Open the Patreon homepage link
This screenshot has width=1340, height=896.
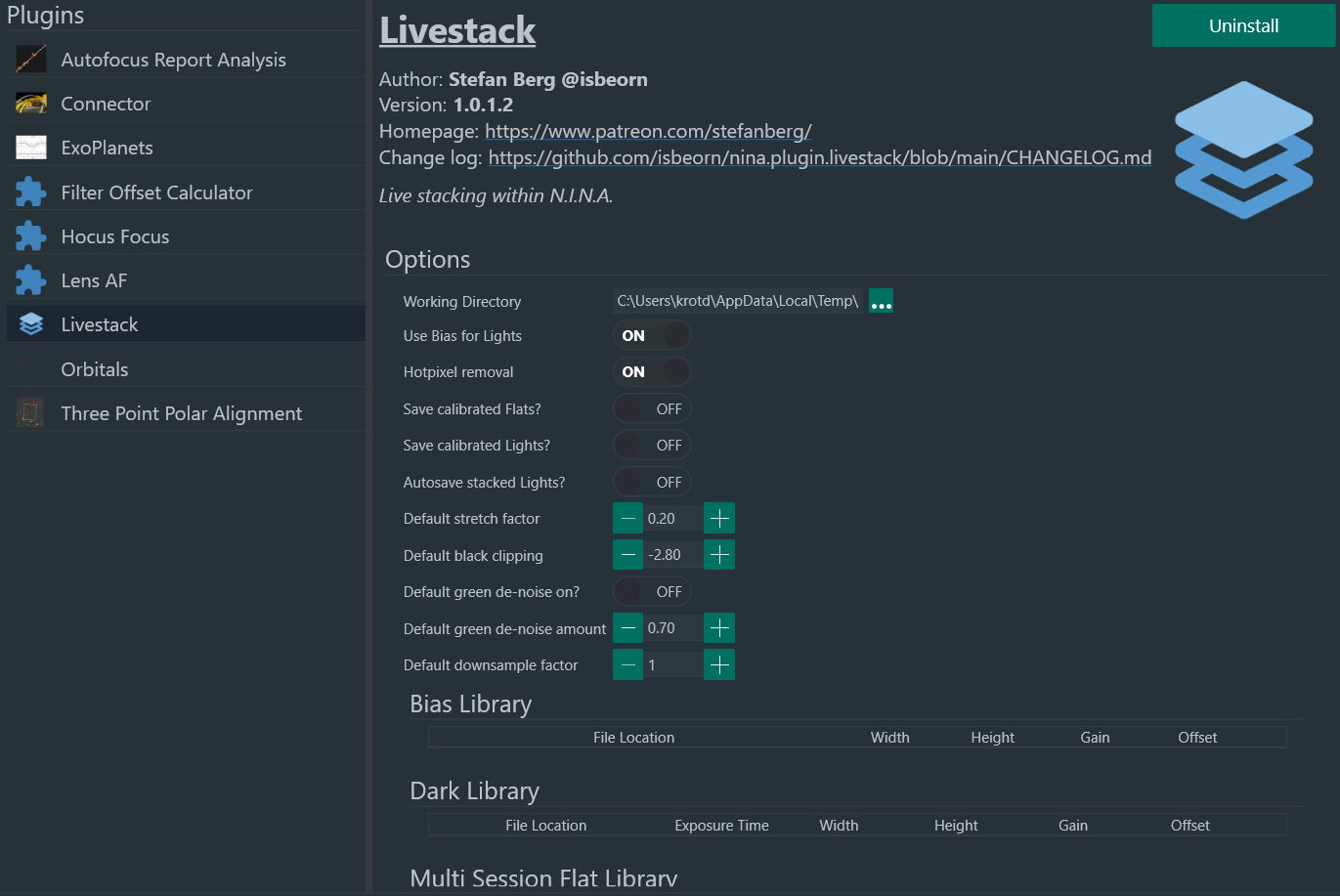tap(648, 131)
